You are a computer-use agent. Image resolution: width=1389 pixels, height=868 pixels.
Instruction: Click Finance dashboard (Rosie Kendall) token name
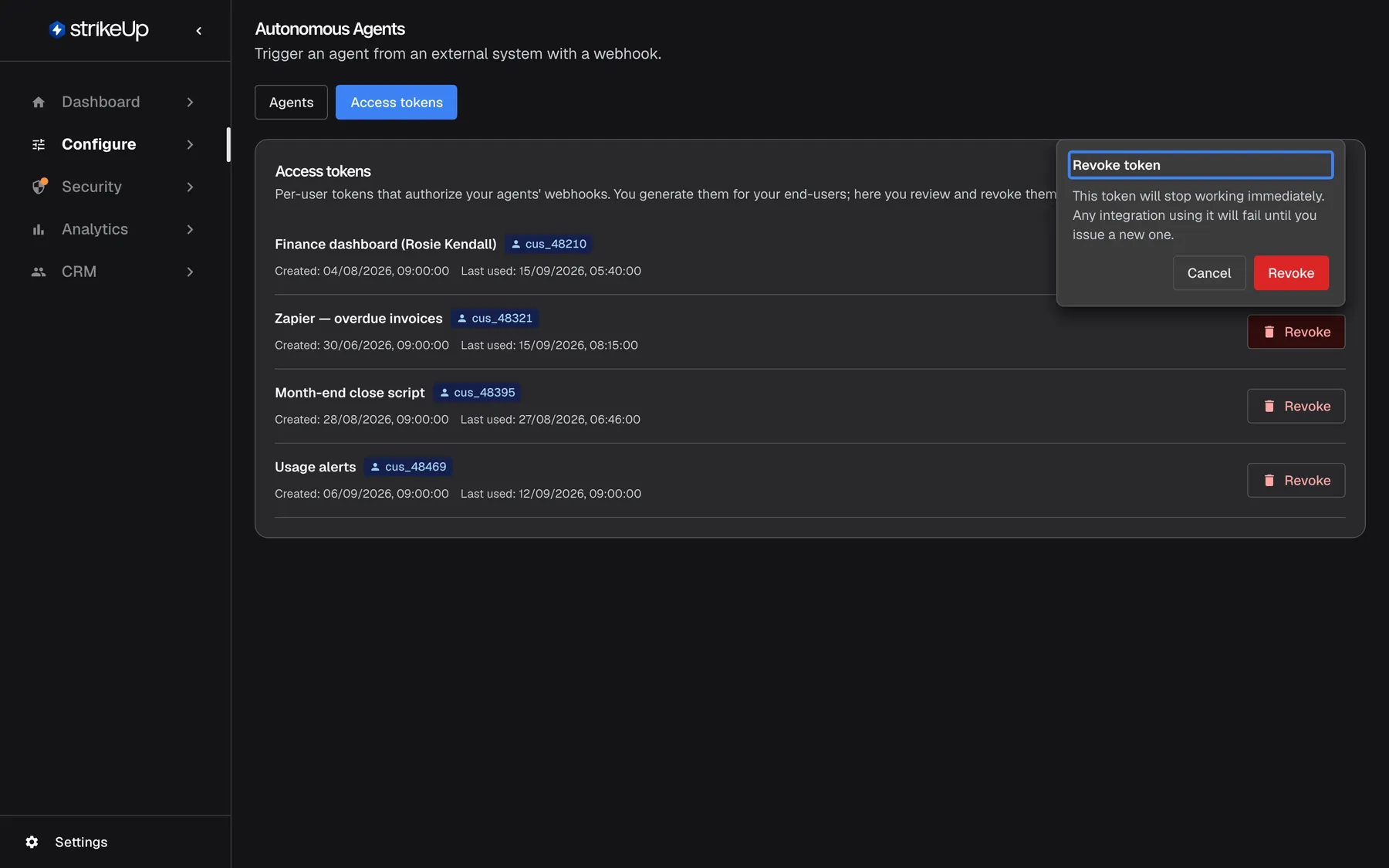(x=386, y=244)
